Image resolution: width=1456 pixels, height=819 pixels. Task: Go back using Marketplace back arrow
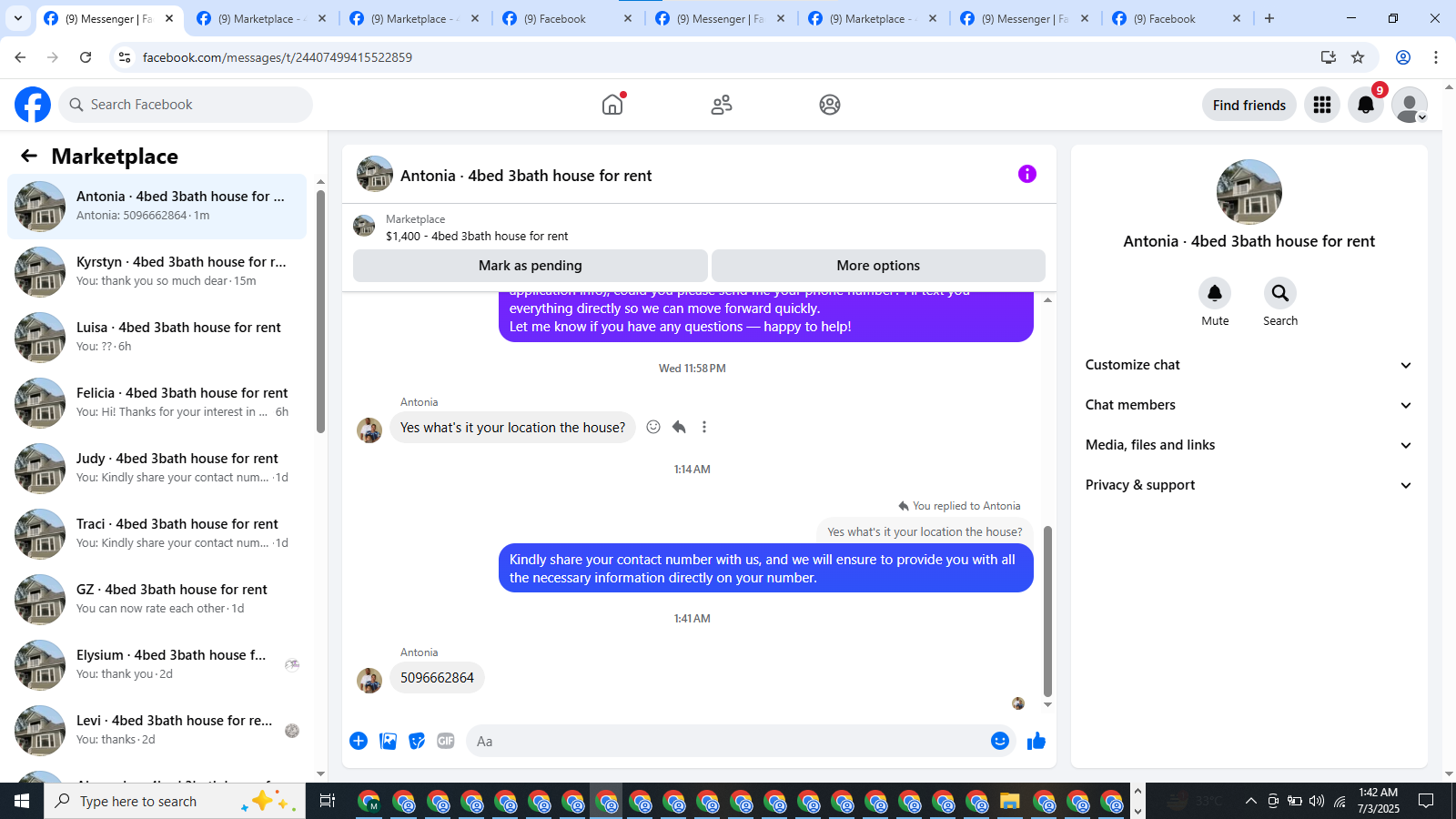29,156
